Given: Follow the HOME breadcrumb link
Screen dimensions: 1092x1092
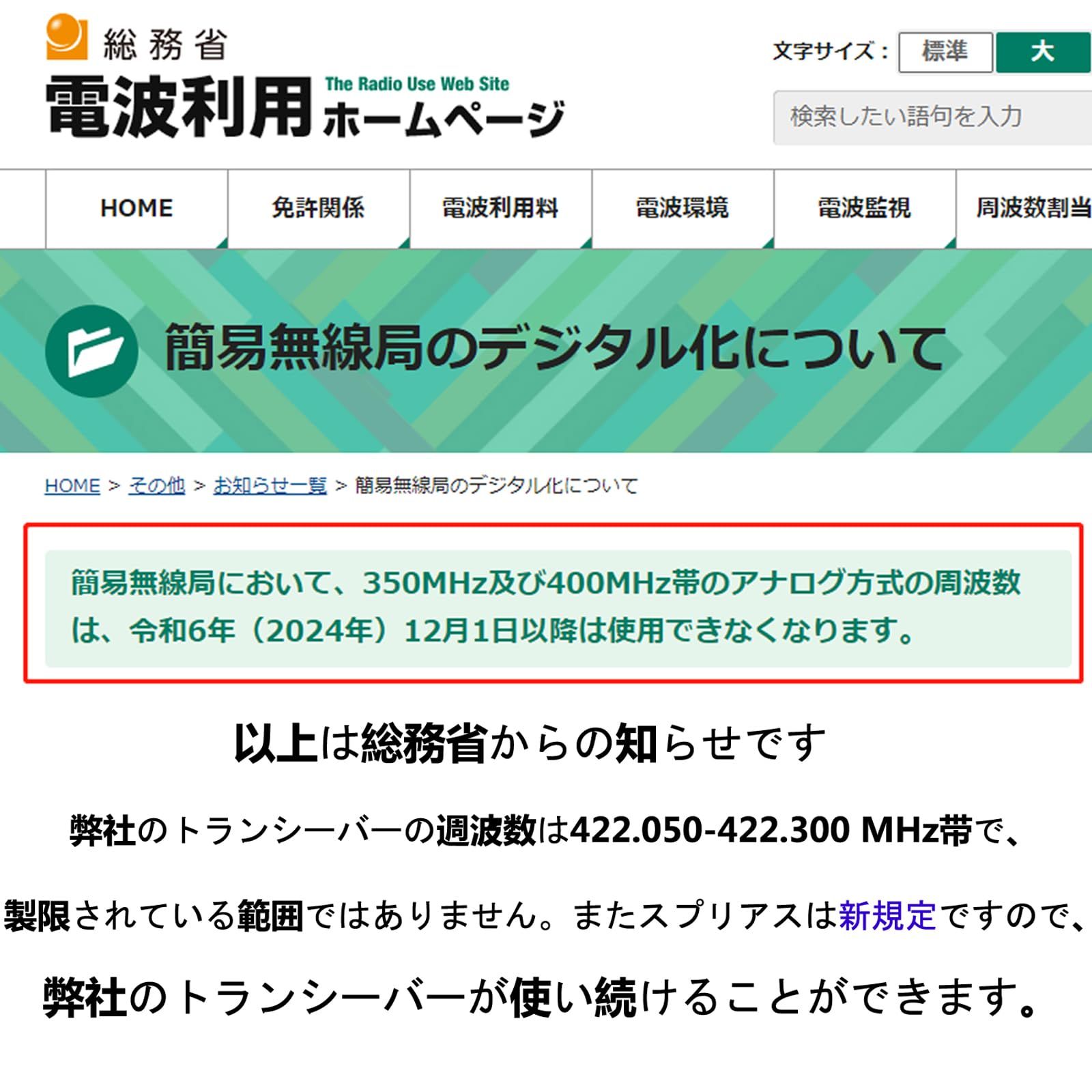Looking at the screenshot, I should pyautogui.click(x=72, y=486).
